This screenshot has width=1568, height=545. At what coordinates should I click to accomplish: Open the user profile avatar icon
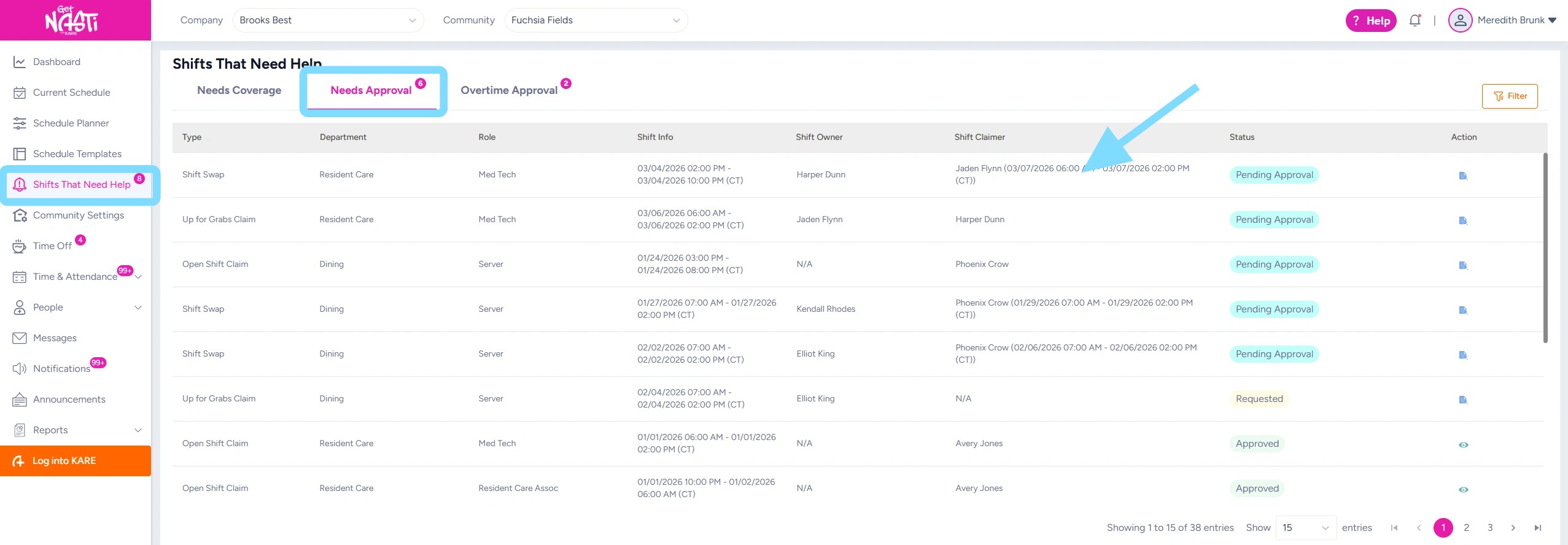point(1460,20)
